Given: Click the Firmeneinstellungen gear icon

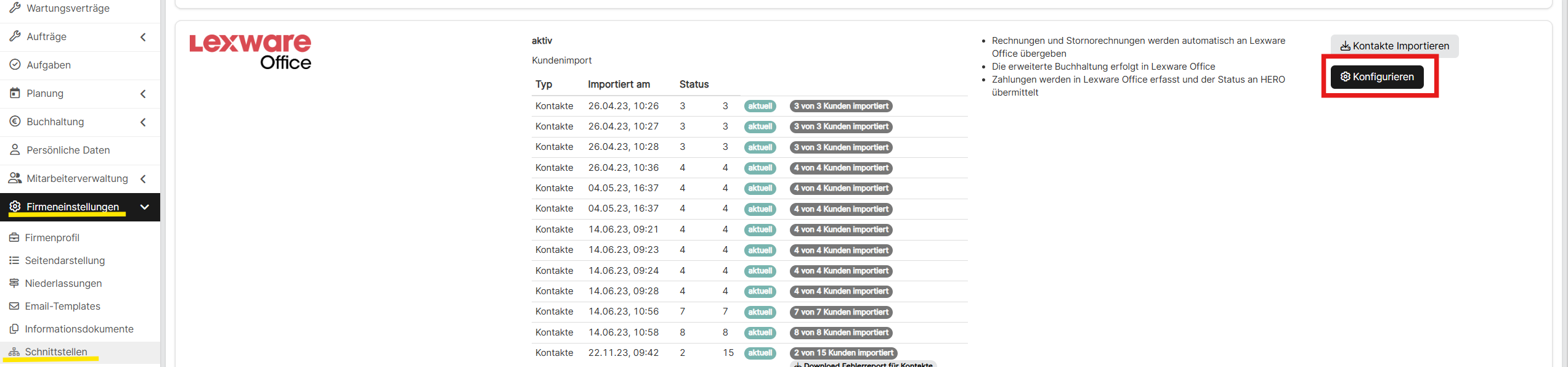Looking at the screenshot, I should click(15, 207).
